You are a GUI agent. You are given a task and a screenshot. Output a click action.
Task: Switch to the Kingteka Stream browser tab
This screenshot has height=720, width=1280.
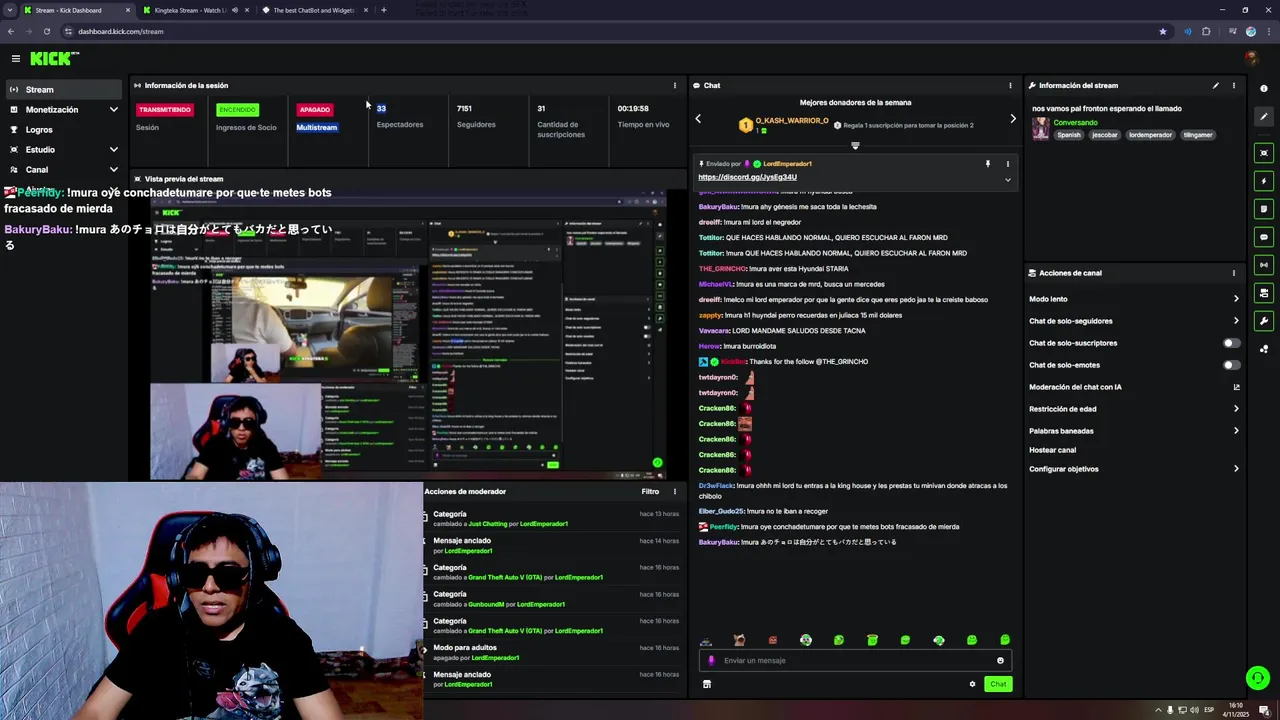click(x=193, y=10)
